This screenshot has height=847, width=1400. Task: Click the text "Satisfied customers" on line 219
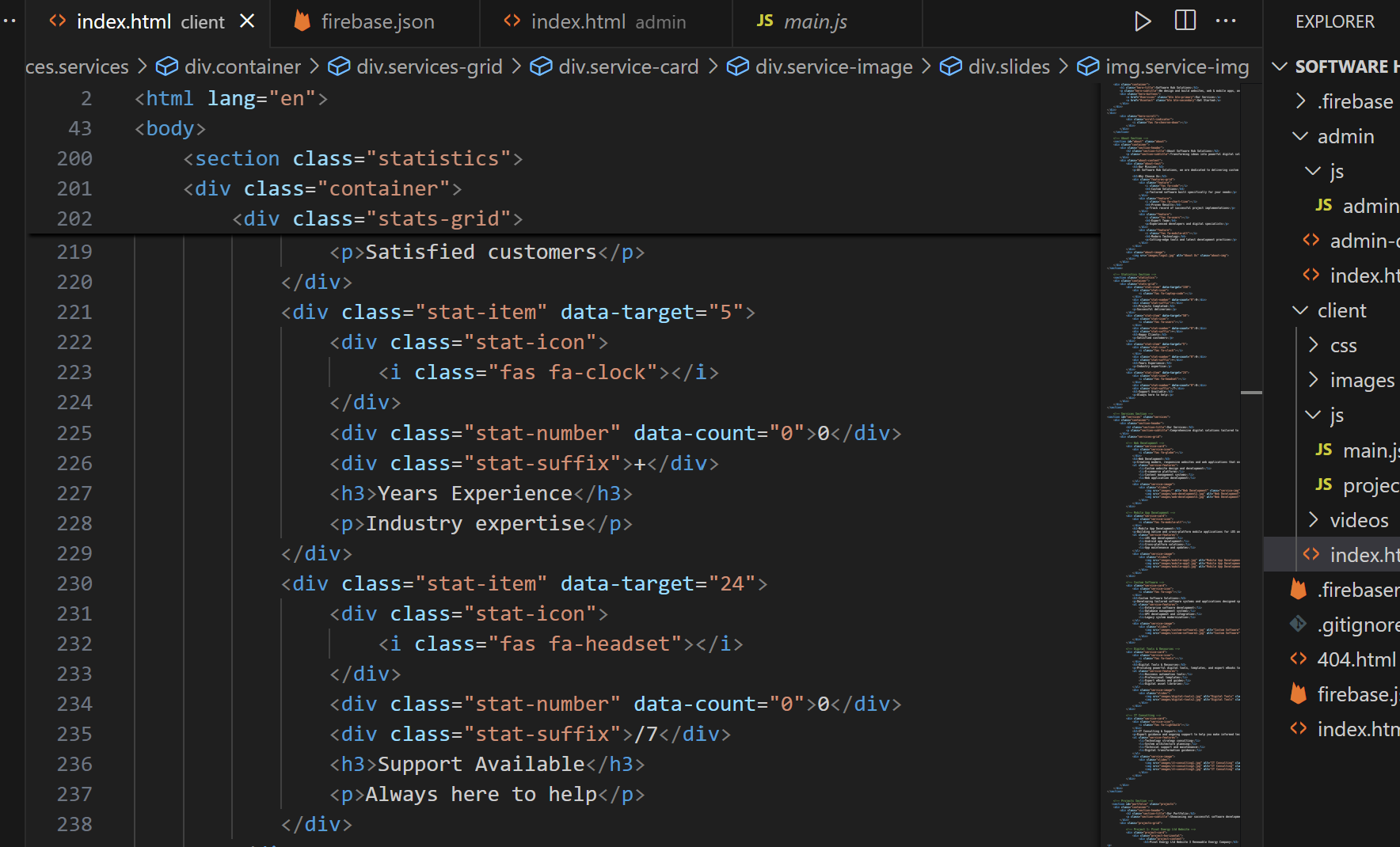tap(481, 252)
